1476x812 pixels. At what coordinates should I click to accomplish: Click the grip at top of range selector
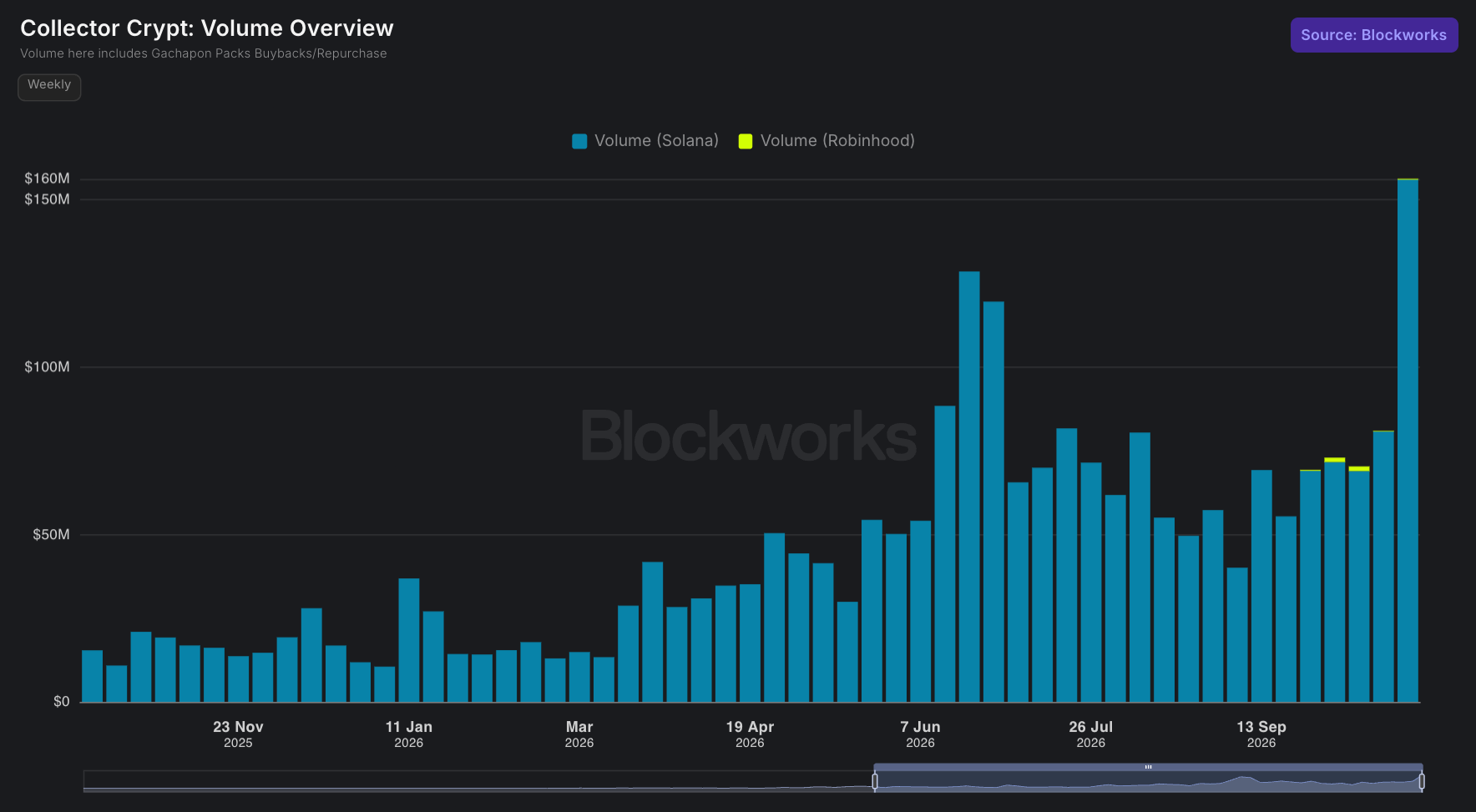click(x=1148, y=767)
